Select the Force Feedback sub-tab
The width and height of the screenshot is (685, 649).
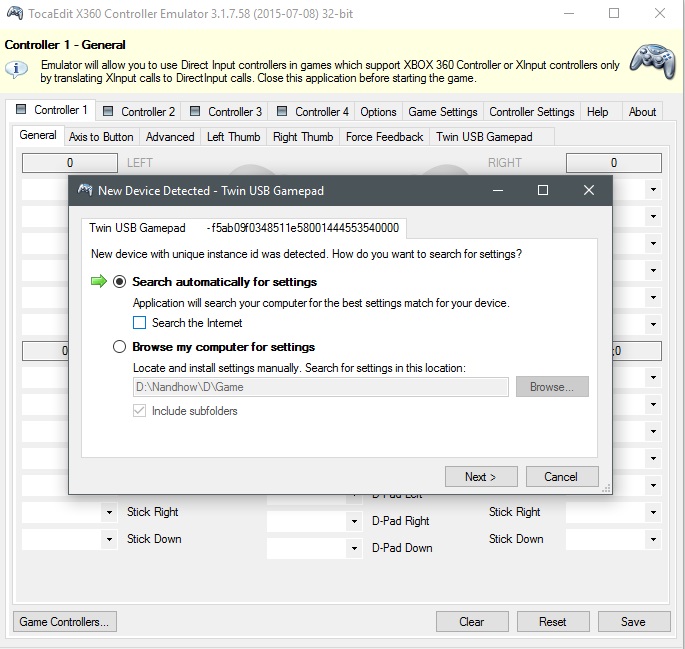pos(384,137)
